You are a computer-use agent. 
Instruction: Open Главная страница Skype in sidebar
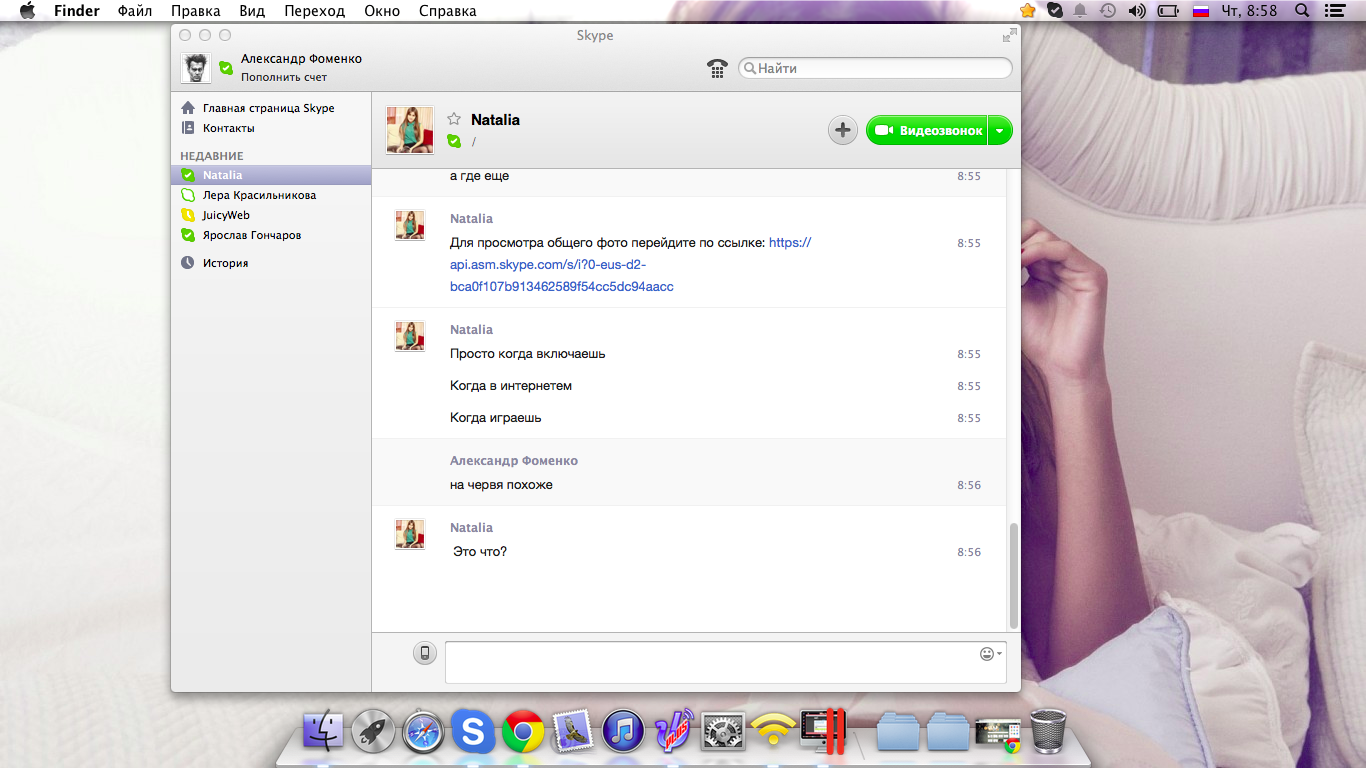pos(270,108)
